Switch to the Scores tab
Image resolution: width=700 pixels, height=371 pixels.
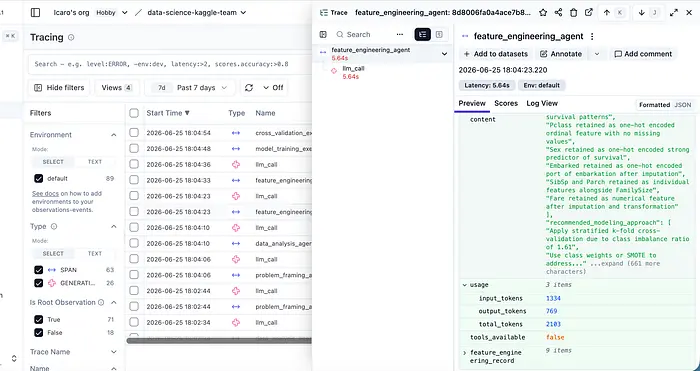pyautogui.click(x=506, y=103)
